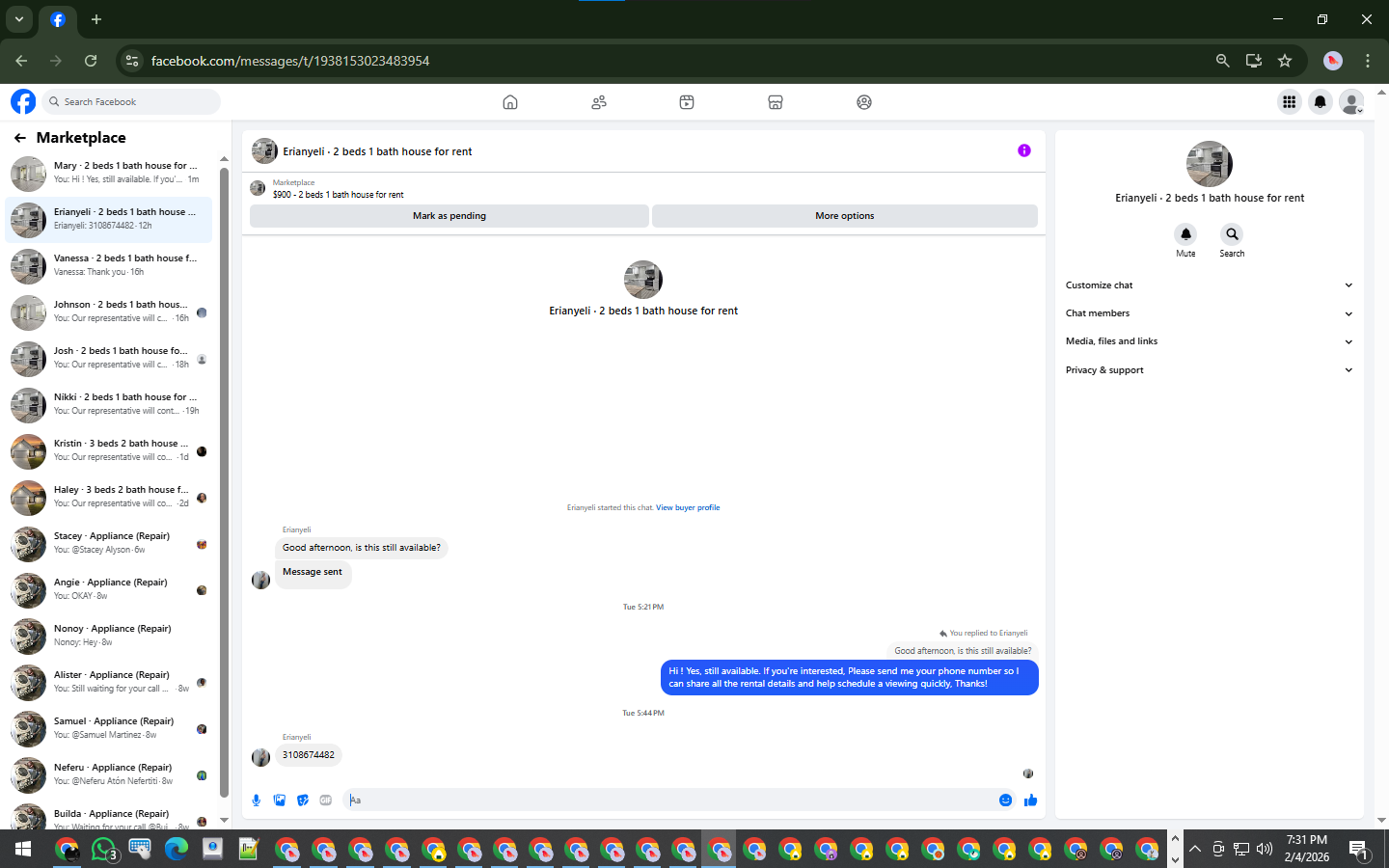Open View buyer profile link
Screen dimensions: 1389x868
[x=688, y=507]
